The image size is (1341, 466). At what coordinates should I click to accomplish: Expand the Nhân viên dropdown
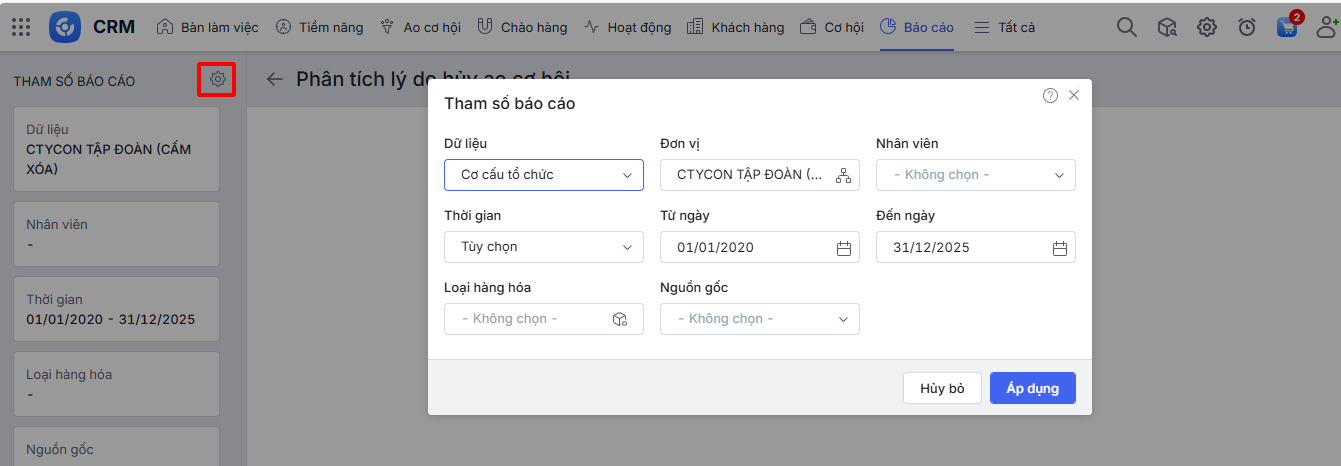click(976, 175)
